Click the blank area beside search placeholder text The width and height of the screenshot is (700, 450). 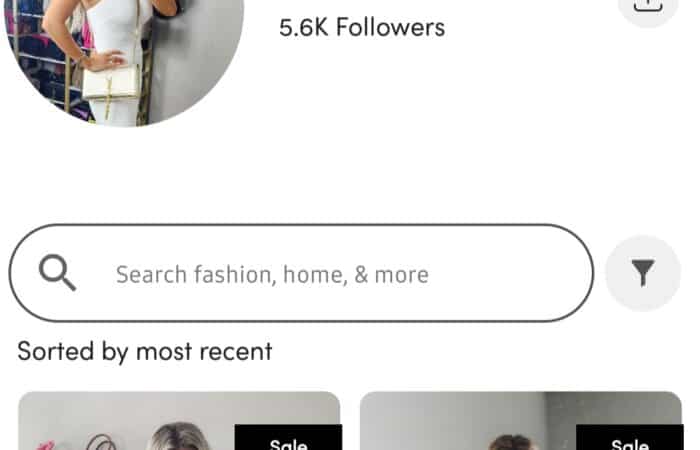[509, 274]
